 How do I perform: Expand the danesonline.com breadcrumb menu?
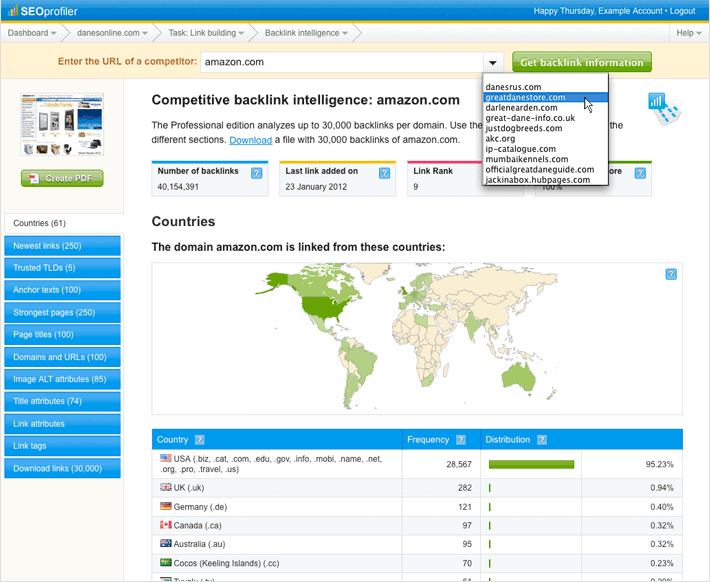click(x=112, y=33)
